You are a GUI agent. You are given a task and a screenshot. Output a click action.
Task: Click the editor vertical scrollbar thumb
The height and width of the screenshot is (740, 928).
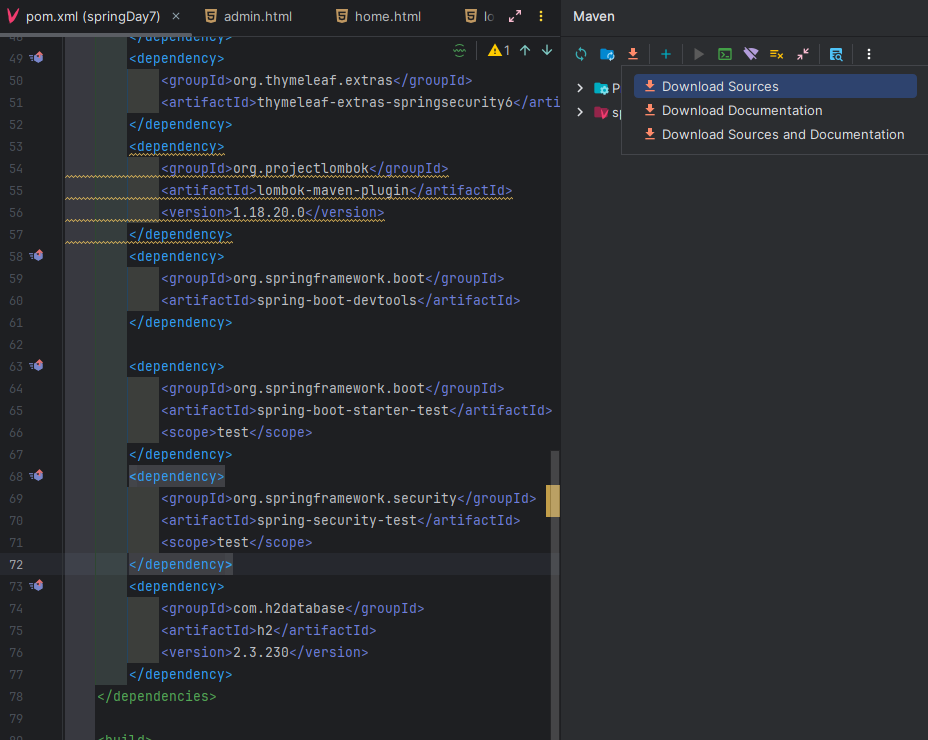[555, 595]
